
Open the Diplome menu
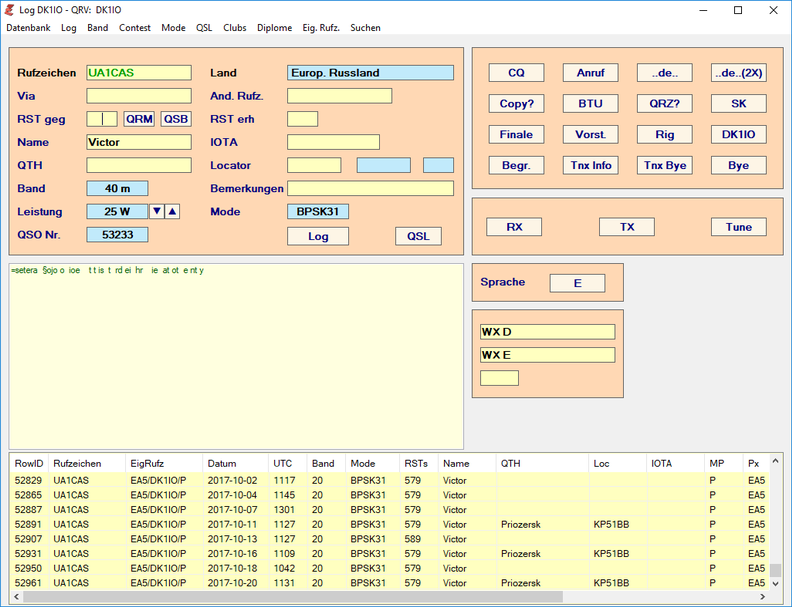click(274, 28)
